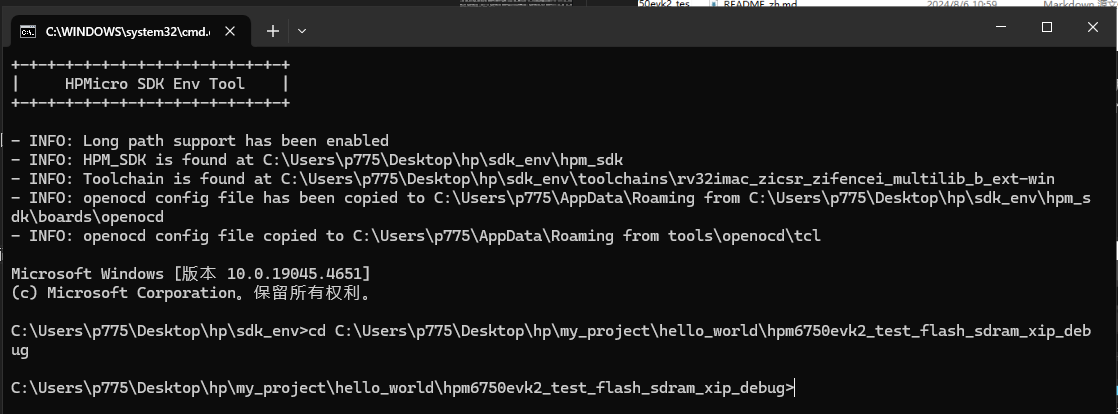Close the cmd.exe terminal tab
The image size is (1118, 414).
click(x=231, y=31)
